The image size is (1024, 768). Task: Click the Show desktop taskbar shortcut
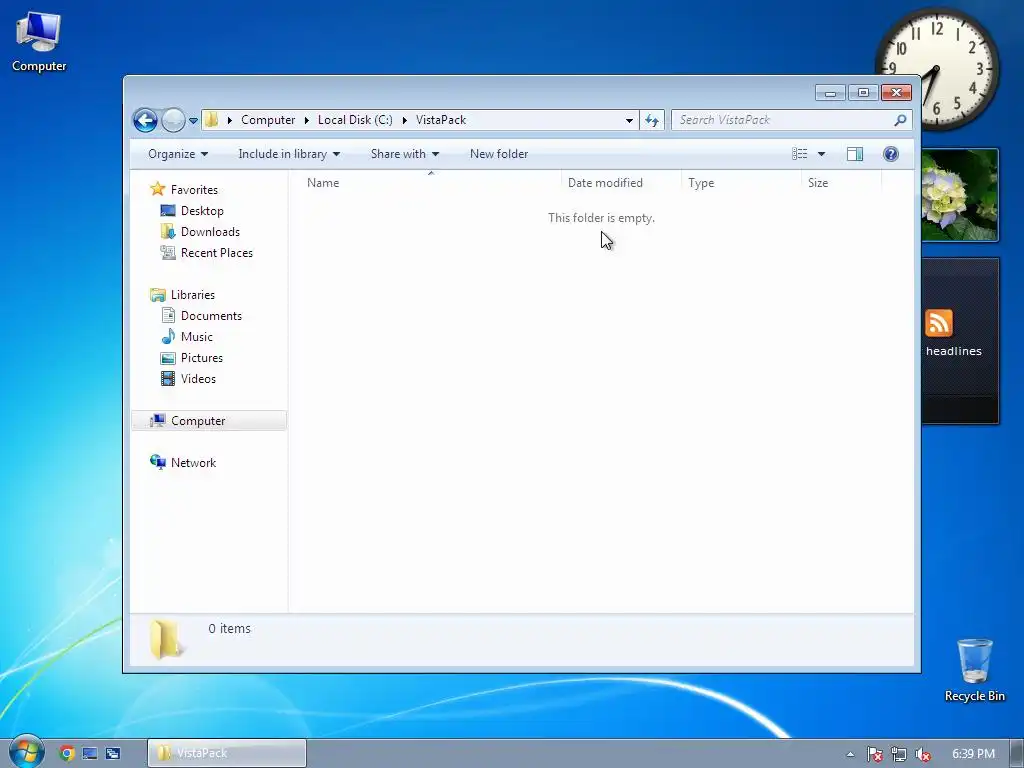pyautogui.click(x=90, y=753)
